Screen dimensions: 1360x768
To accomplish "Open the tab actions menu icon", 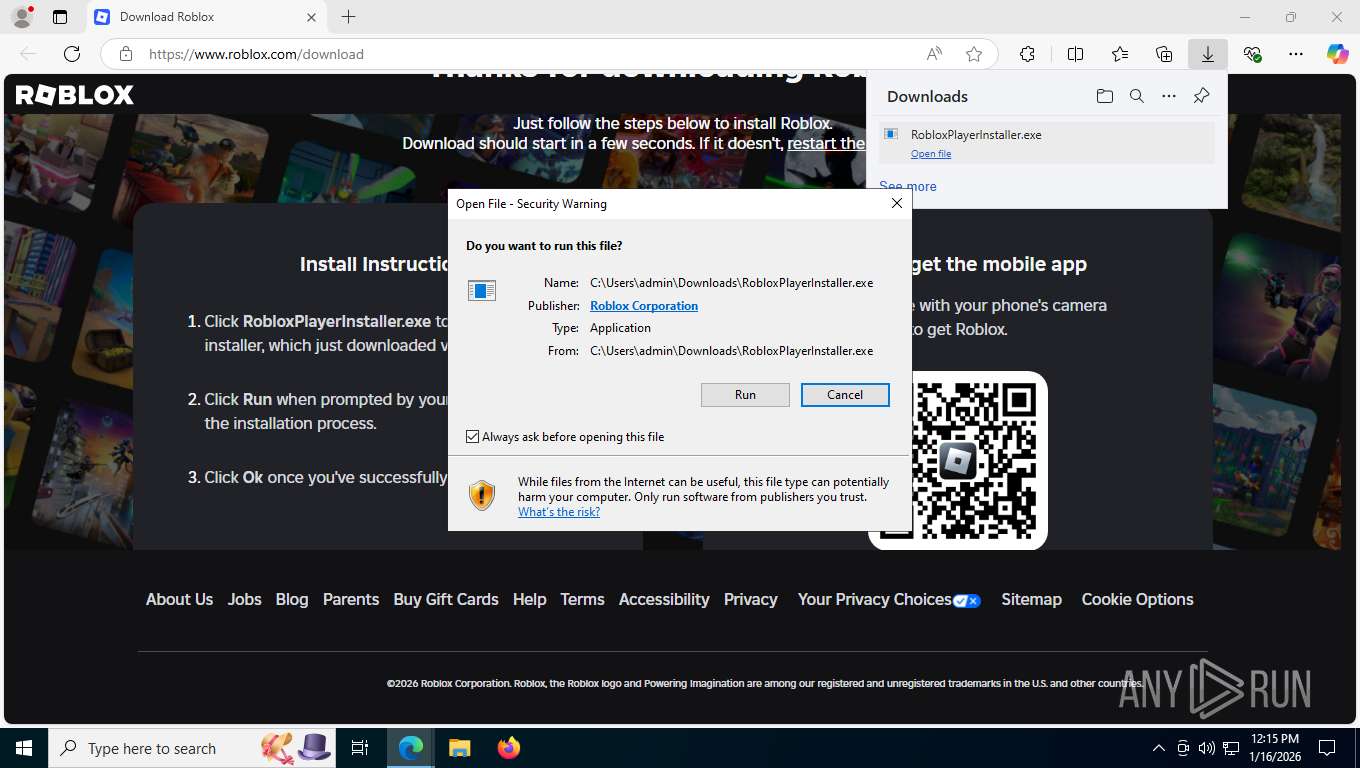I will point(60,17).
